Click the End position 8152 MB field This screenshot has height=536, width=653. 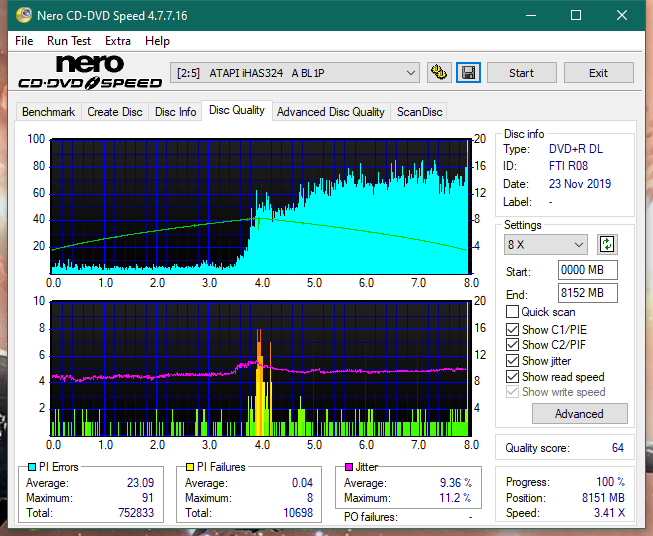(587, 293)
